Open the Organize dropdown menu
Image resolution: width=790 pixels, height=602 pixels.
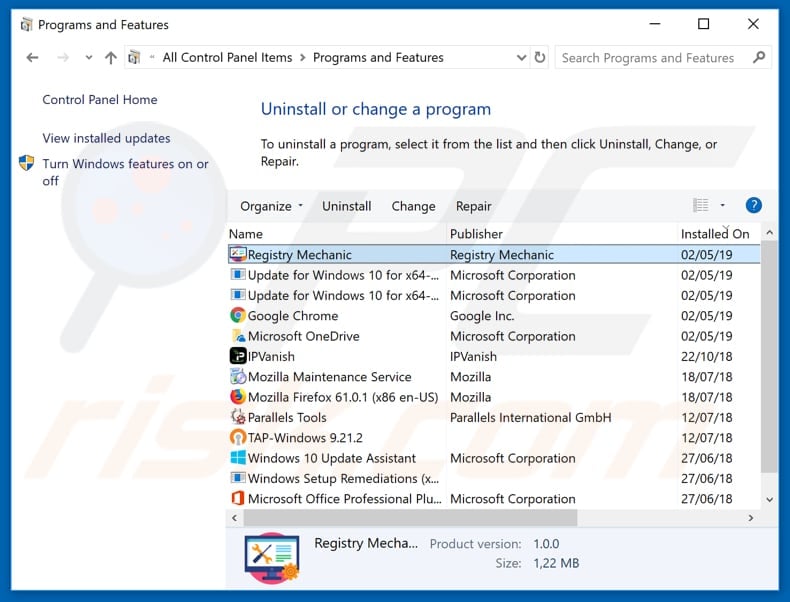271,206
